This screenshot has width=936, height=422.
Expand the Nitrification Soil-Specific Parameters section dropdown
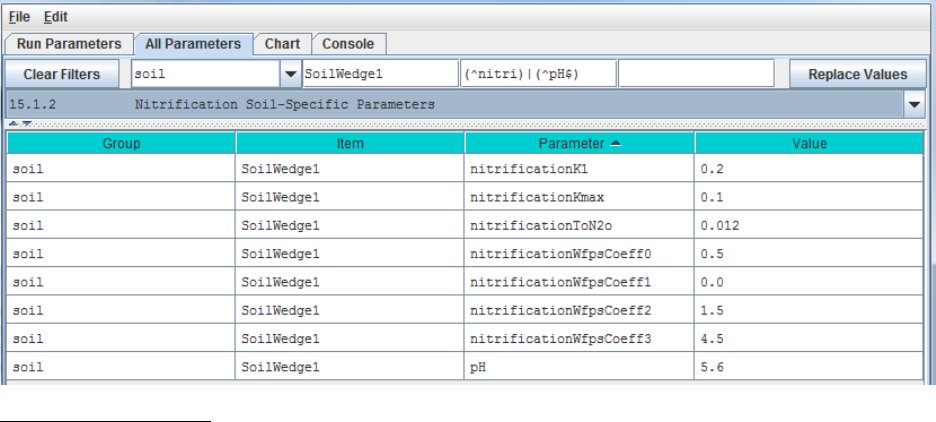914,104
